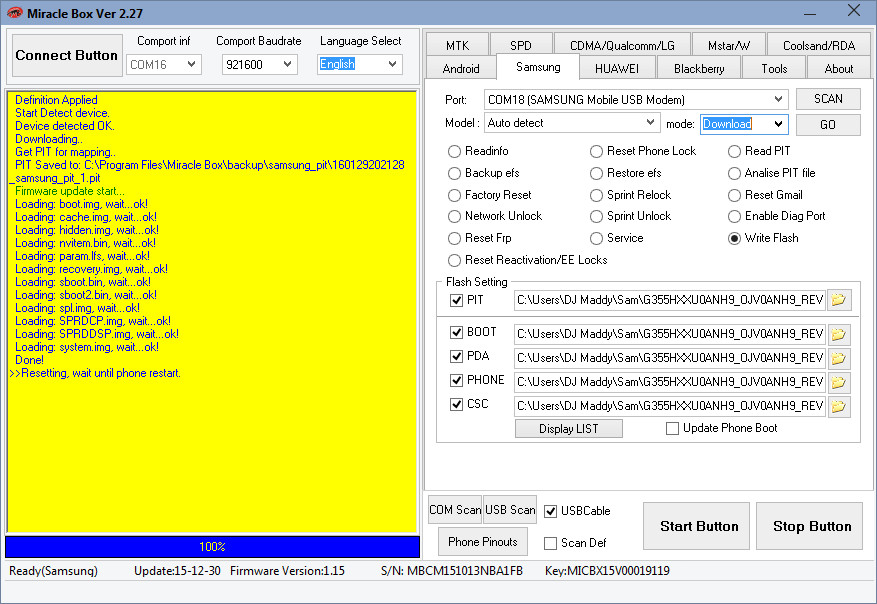Click the 100% blue progress bar

pos(212,547)
